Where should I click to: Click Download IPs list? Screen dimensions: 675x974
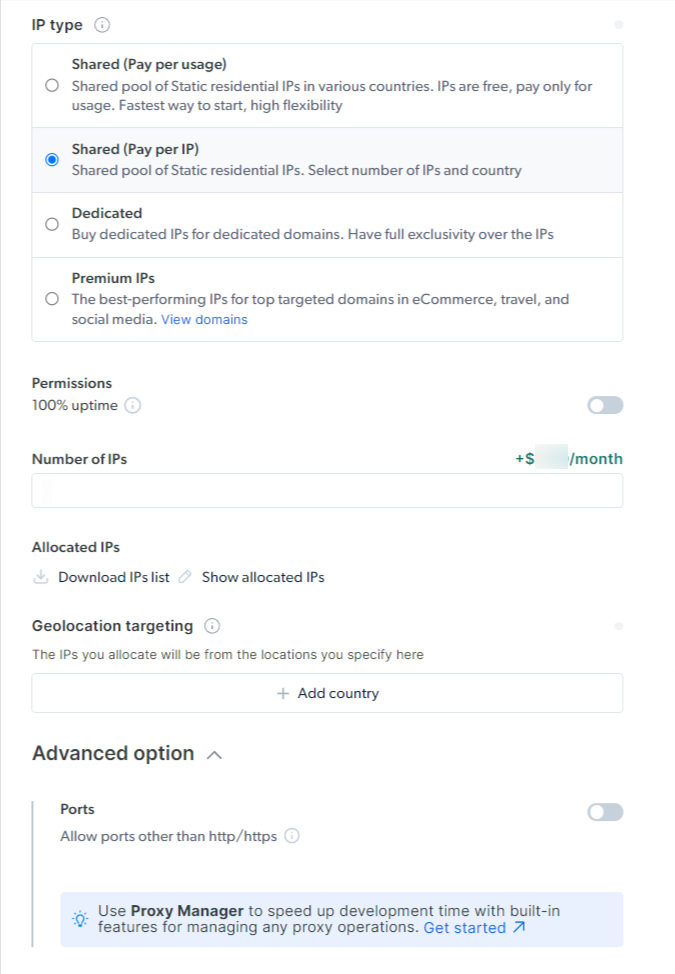pos(113,577)
